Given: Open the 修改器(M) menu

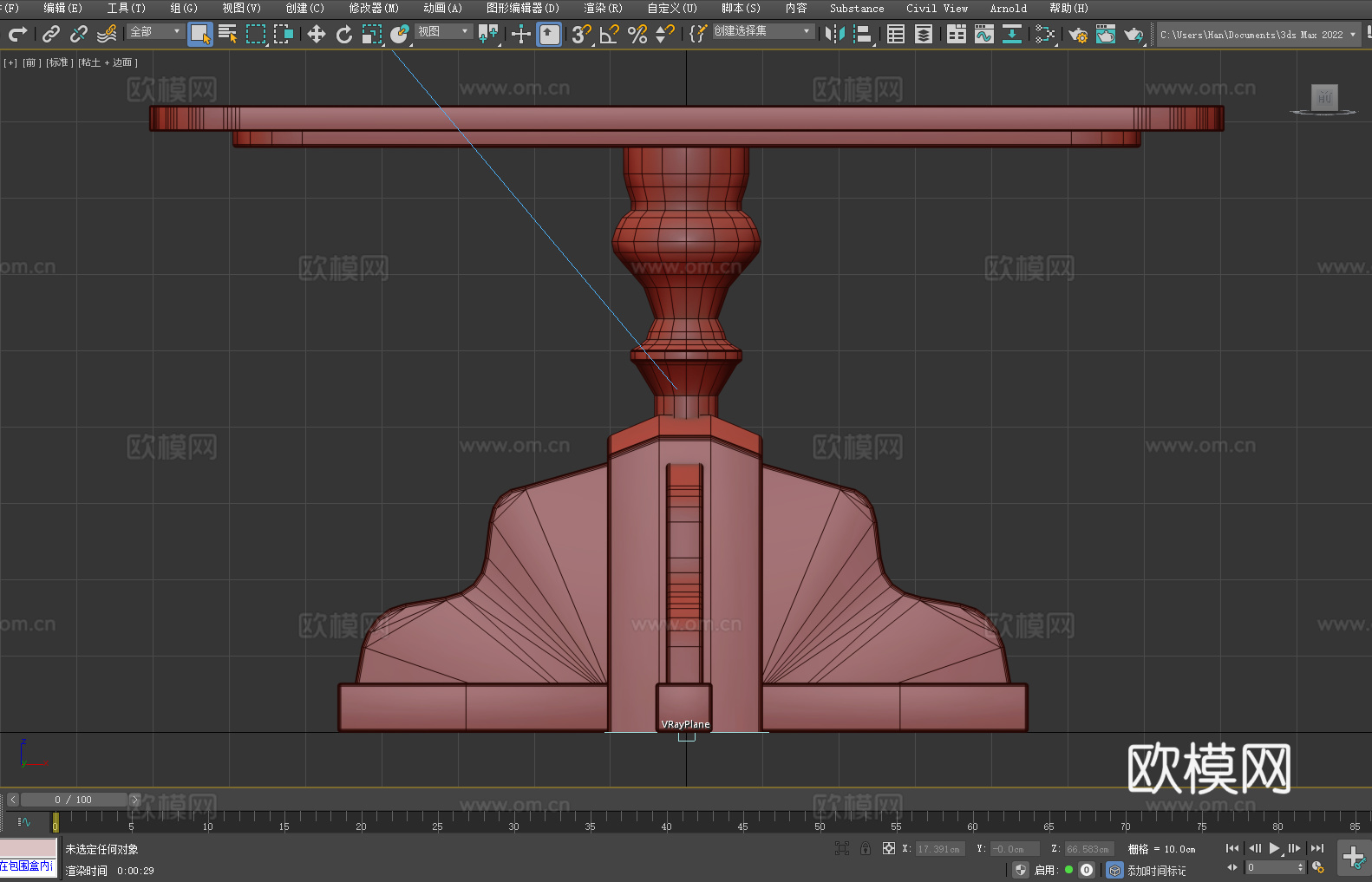Looking at the screenshot, I should coord(374,8).
